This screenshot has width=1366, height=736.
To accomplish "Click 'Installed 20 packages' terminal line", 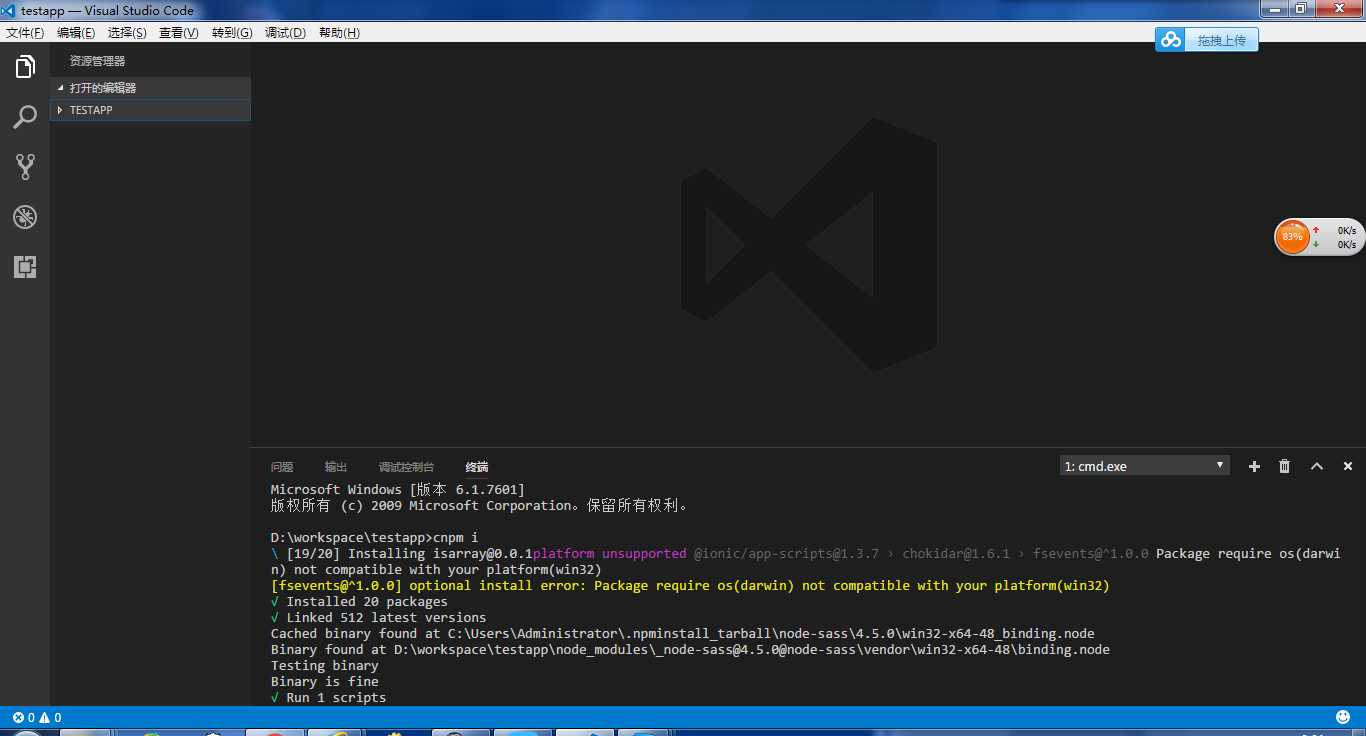I will [x=359, y=601].
